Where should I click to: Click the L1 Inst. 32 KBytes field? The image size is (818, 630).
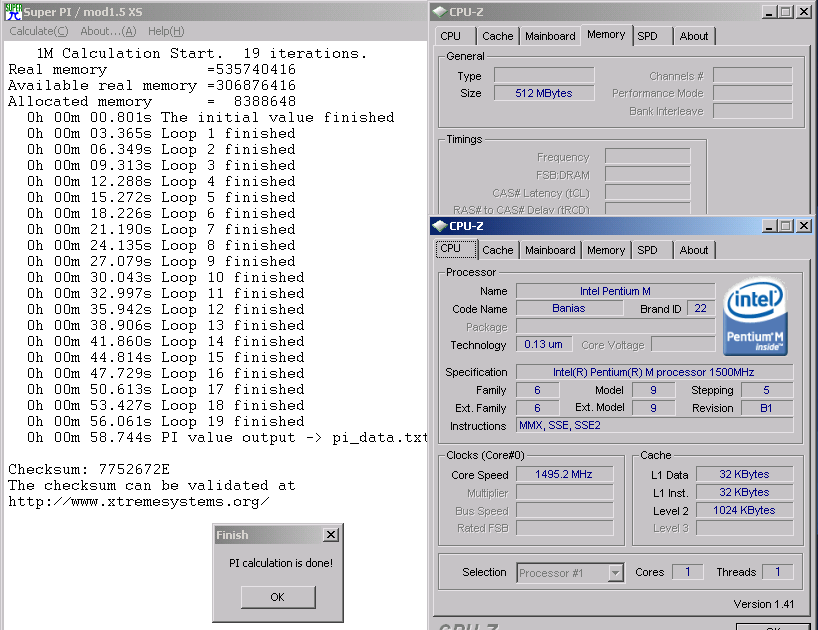[744, 492]
